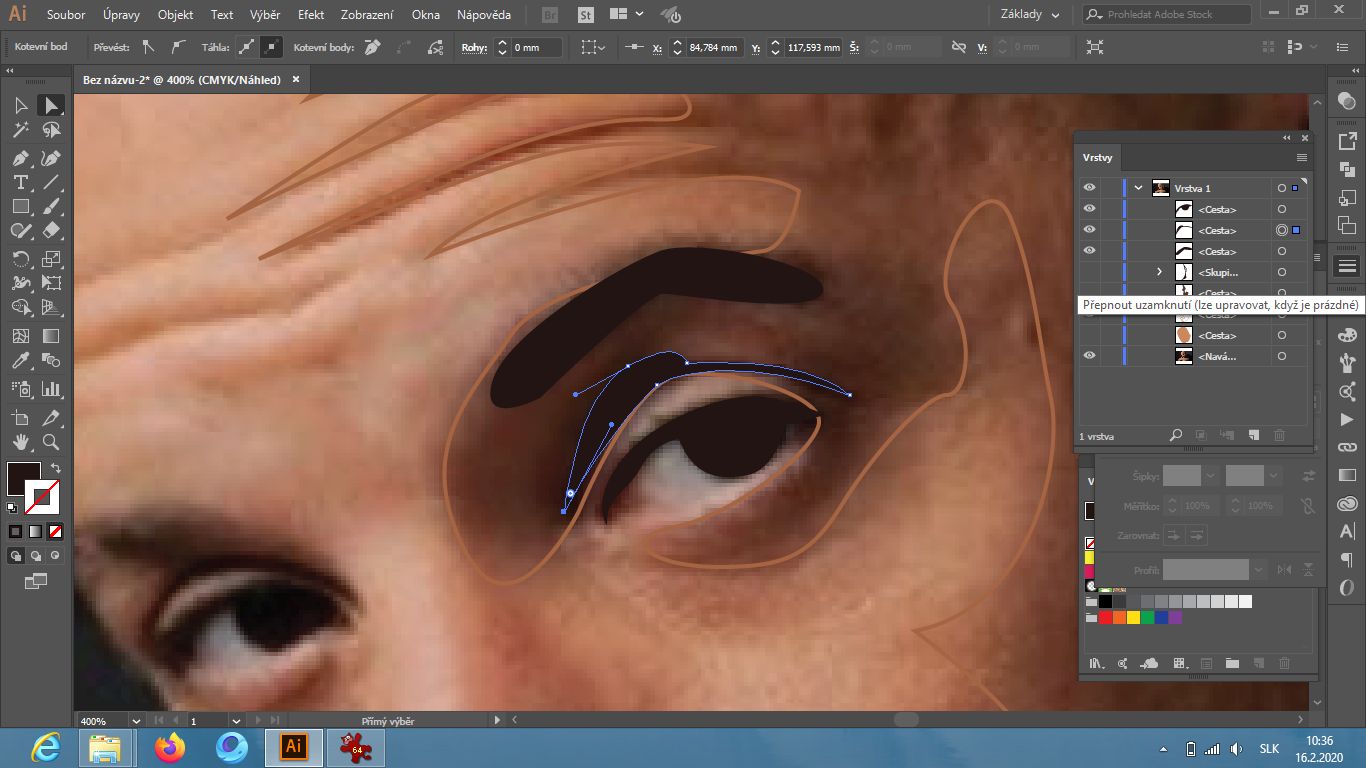Viewport: 1366px width, 768px height.
Task: Select the Magic Wand tool
Action: pyautogui.click(x=20, y=129)
